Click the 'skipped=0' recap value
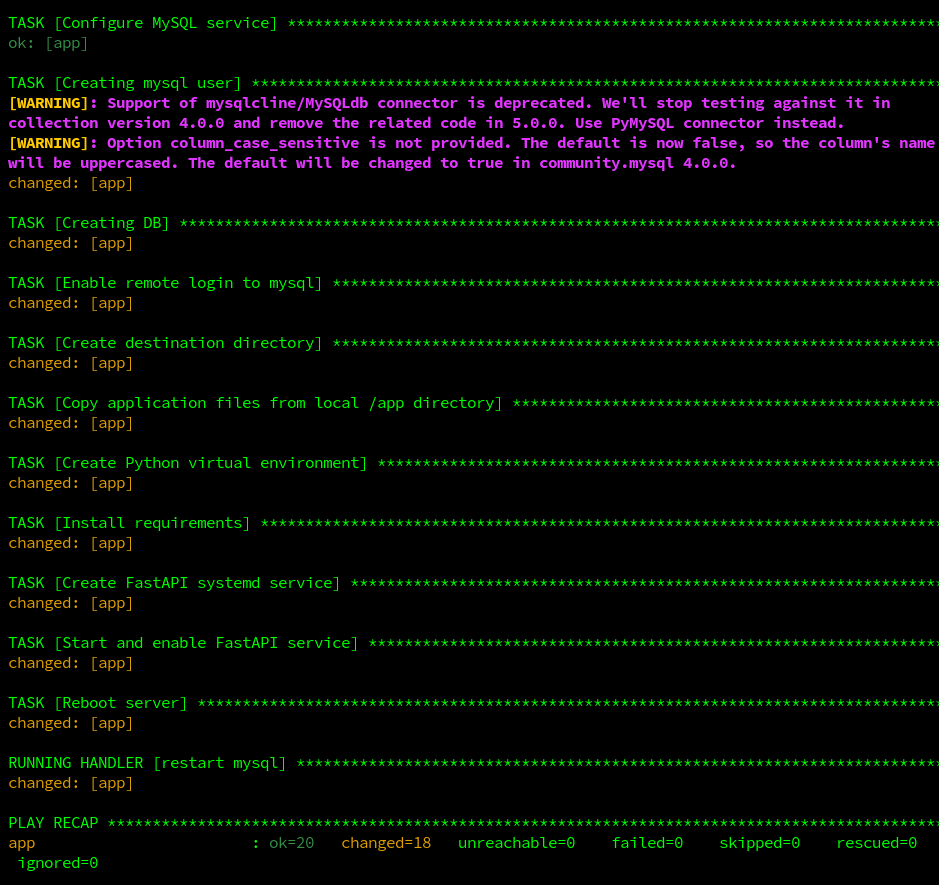Viewport: 939px width, 885px height. pyautogui.click(x=759, y=843)
